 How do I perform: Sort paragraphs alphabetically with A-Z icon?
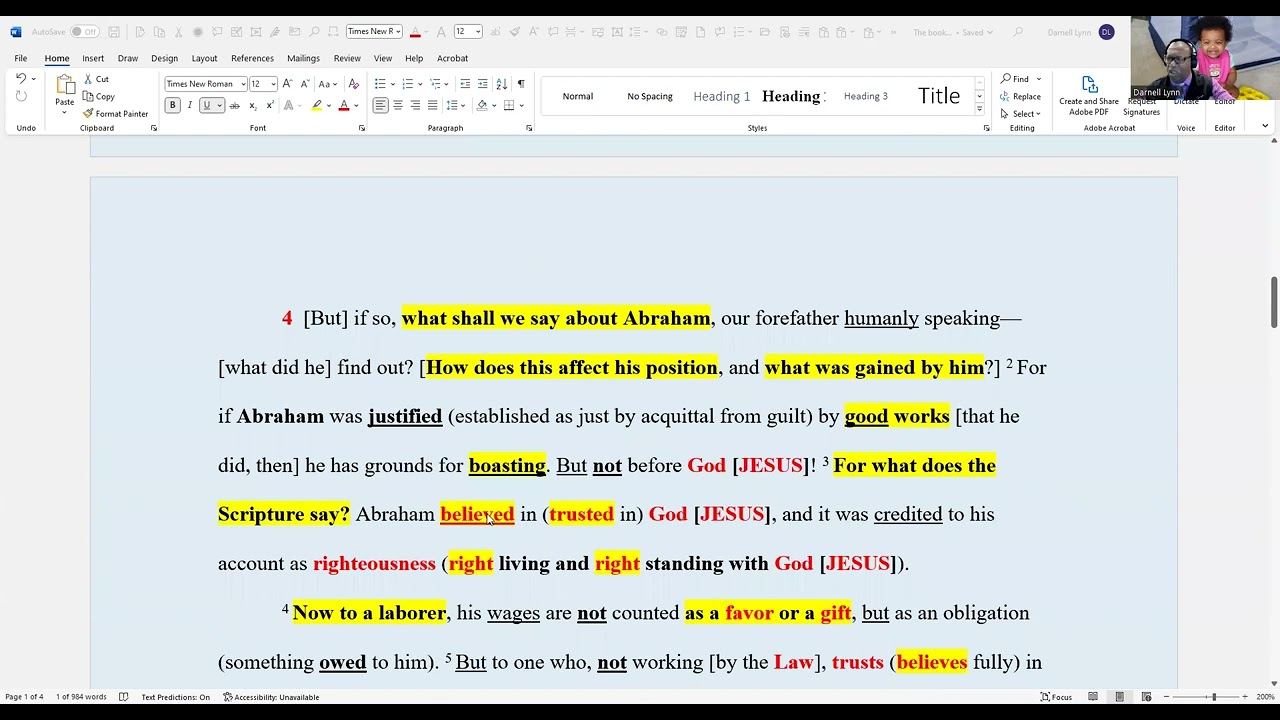(x=502, y=84)
